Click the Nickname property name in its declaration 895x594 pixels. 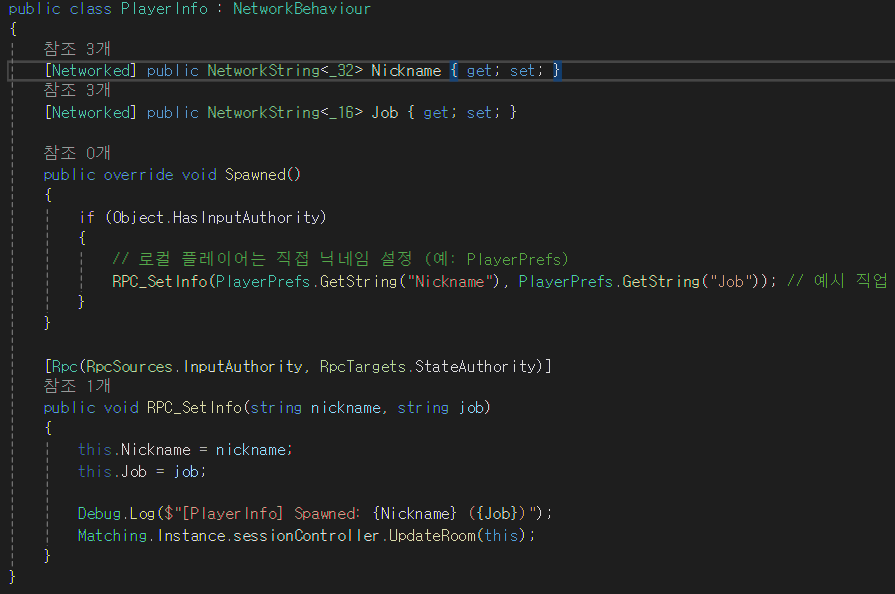click(406, 71)
